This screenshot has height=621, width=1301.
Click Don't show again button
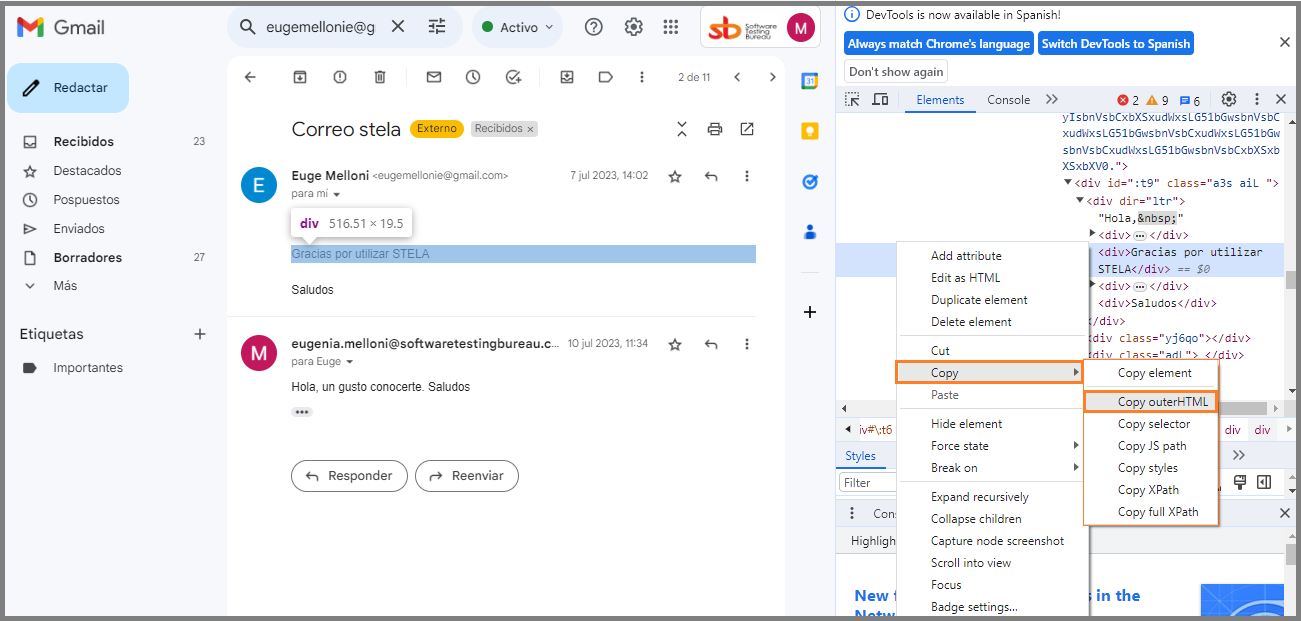pos(896,72)
